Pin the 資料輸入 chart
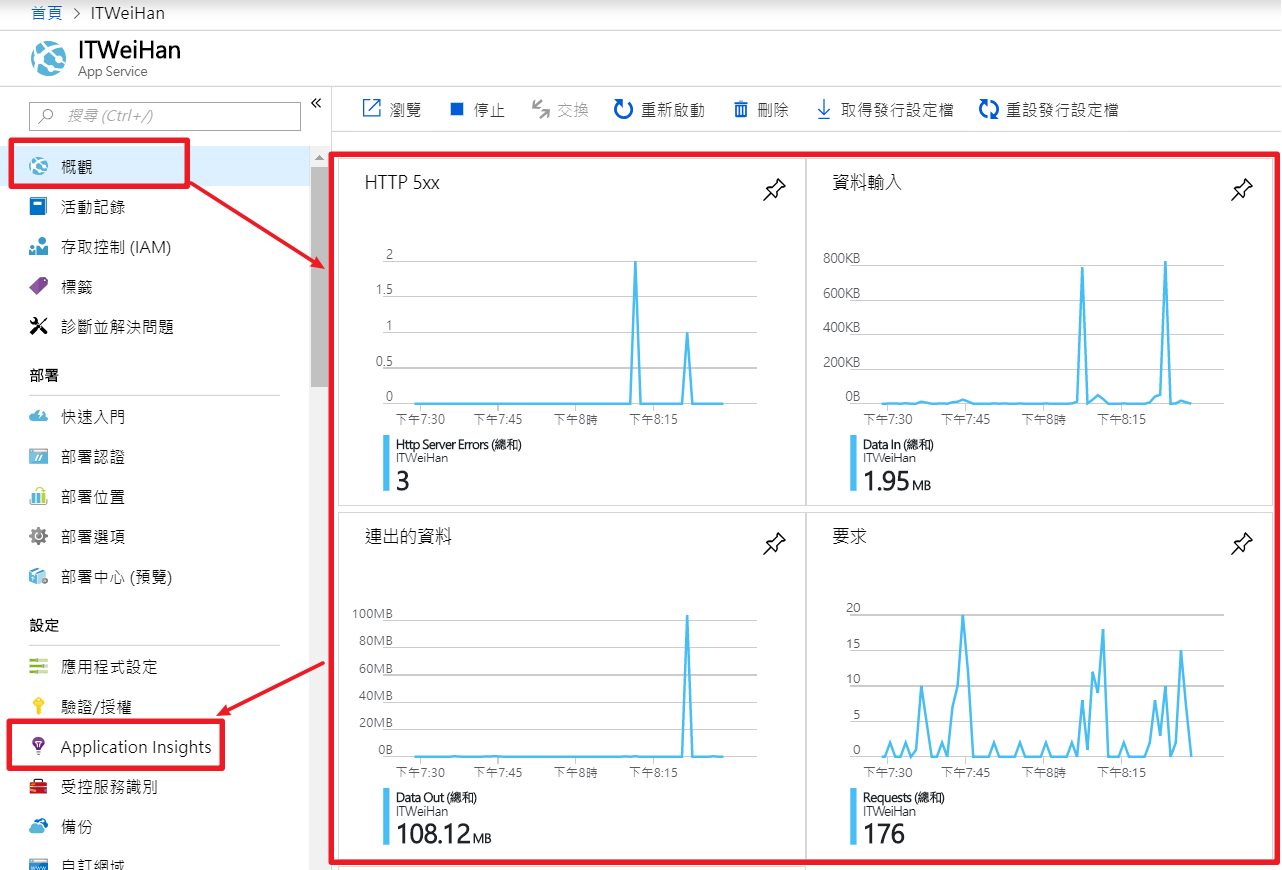This screenshot has height=870, width=1282. [1241, 190]
